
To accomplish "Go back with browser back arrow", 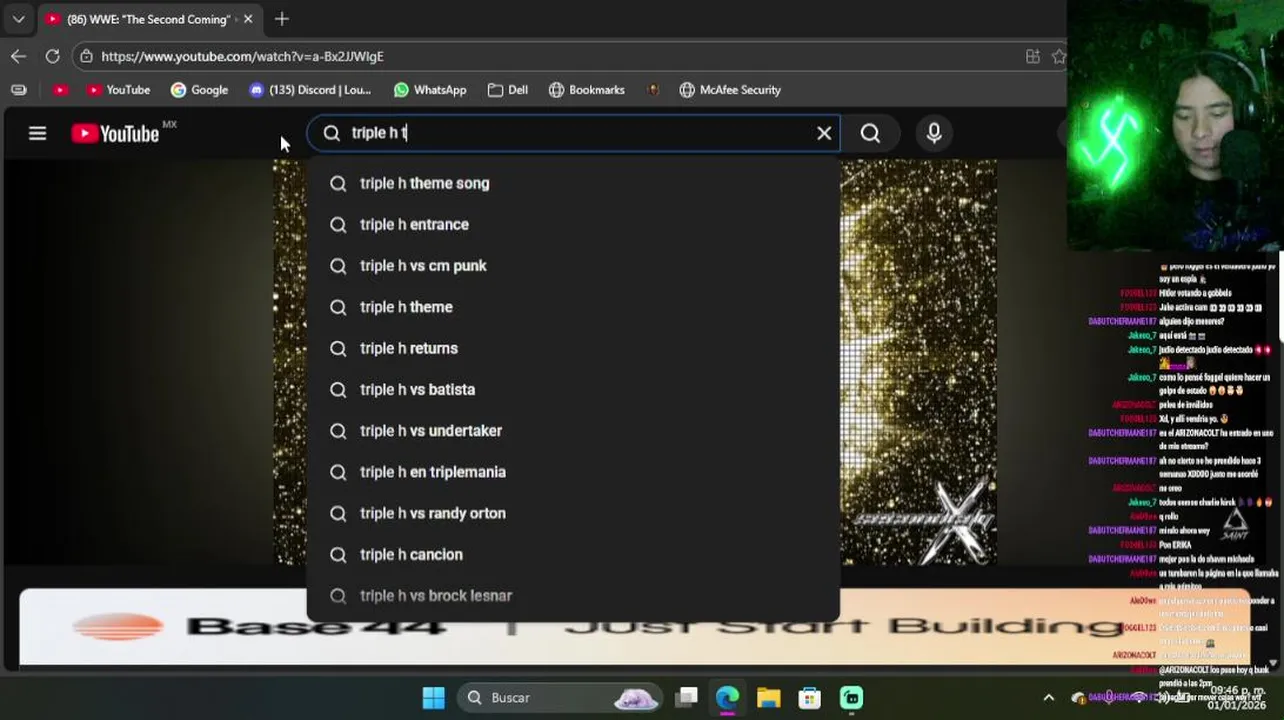I will pos(18,56).
